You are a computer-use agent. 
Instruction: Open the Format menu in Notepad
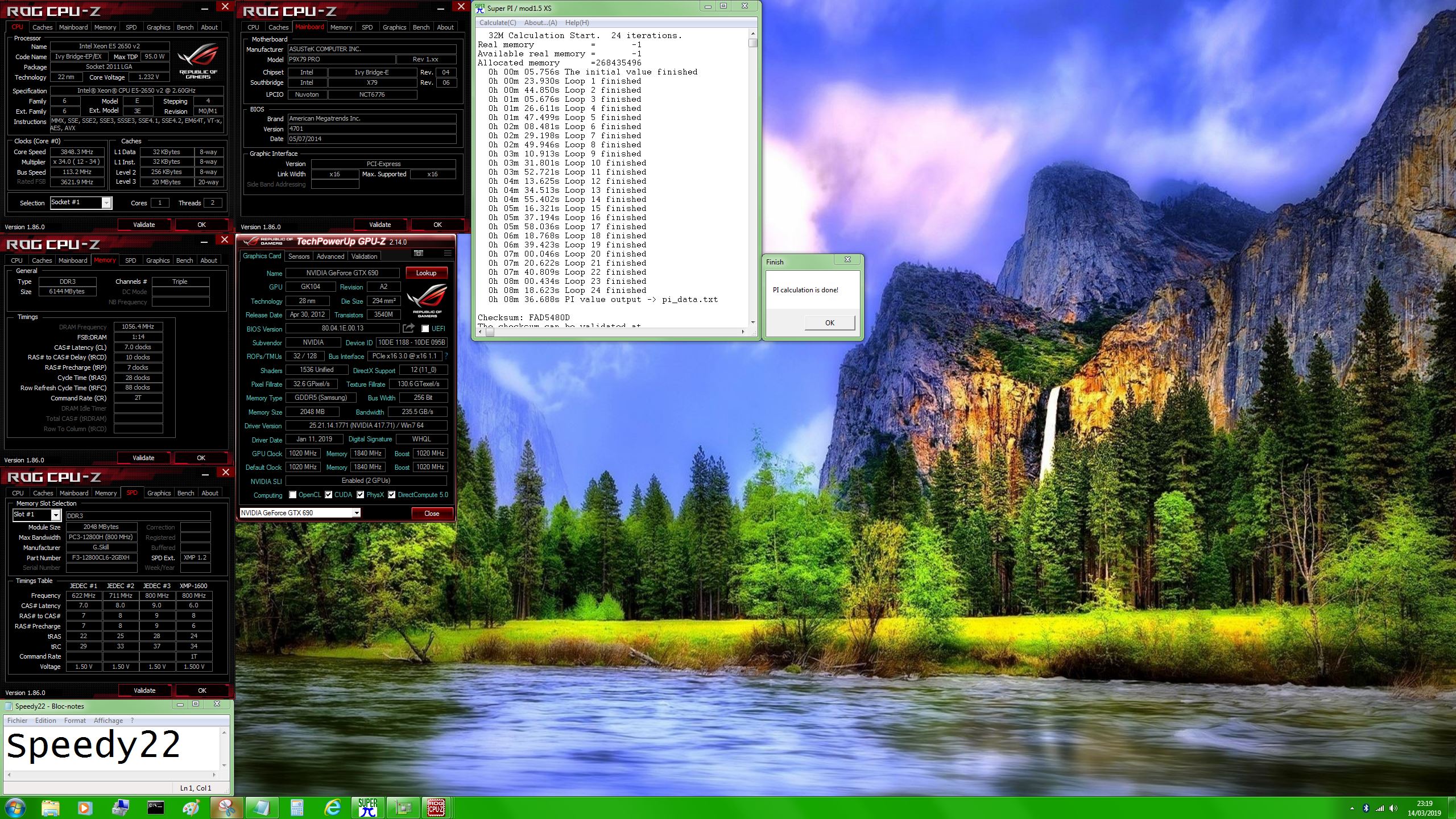pos(75,721)
